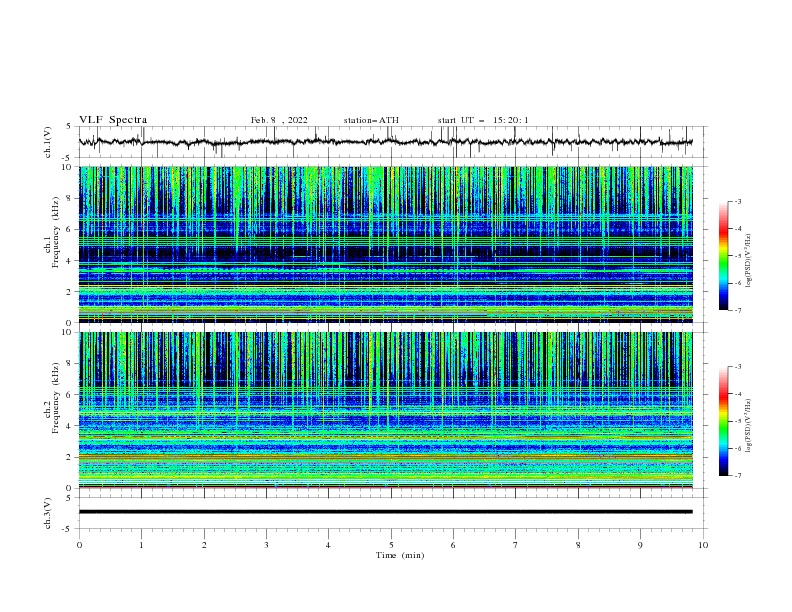Click the "10" label on the time axis

coord(703,545)
